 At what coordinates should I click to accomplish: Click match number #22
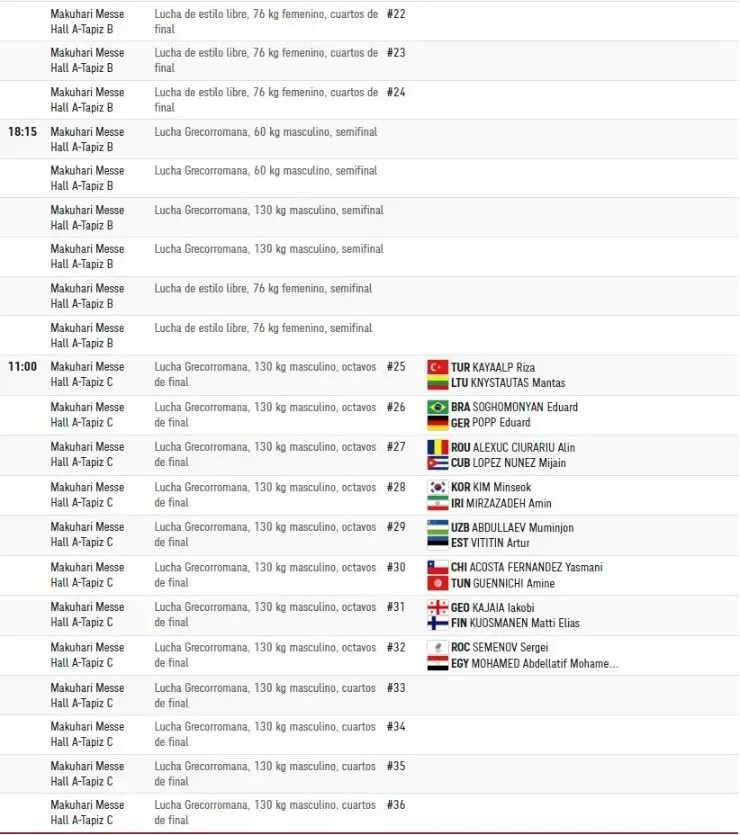pyautogui.click(x=396, y=14)
